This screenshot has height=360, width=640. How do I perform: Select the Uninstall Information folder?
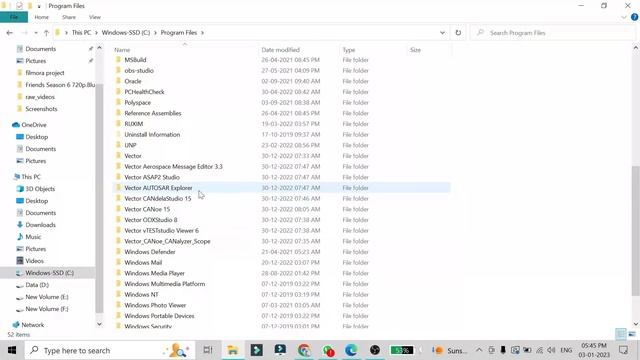click(x=152, y=135)
